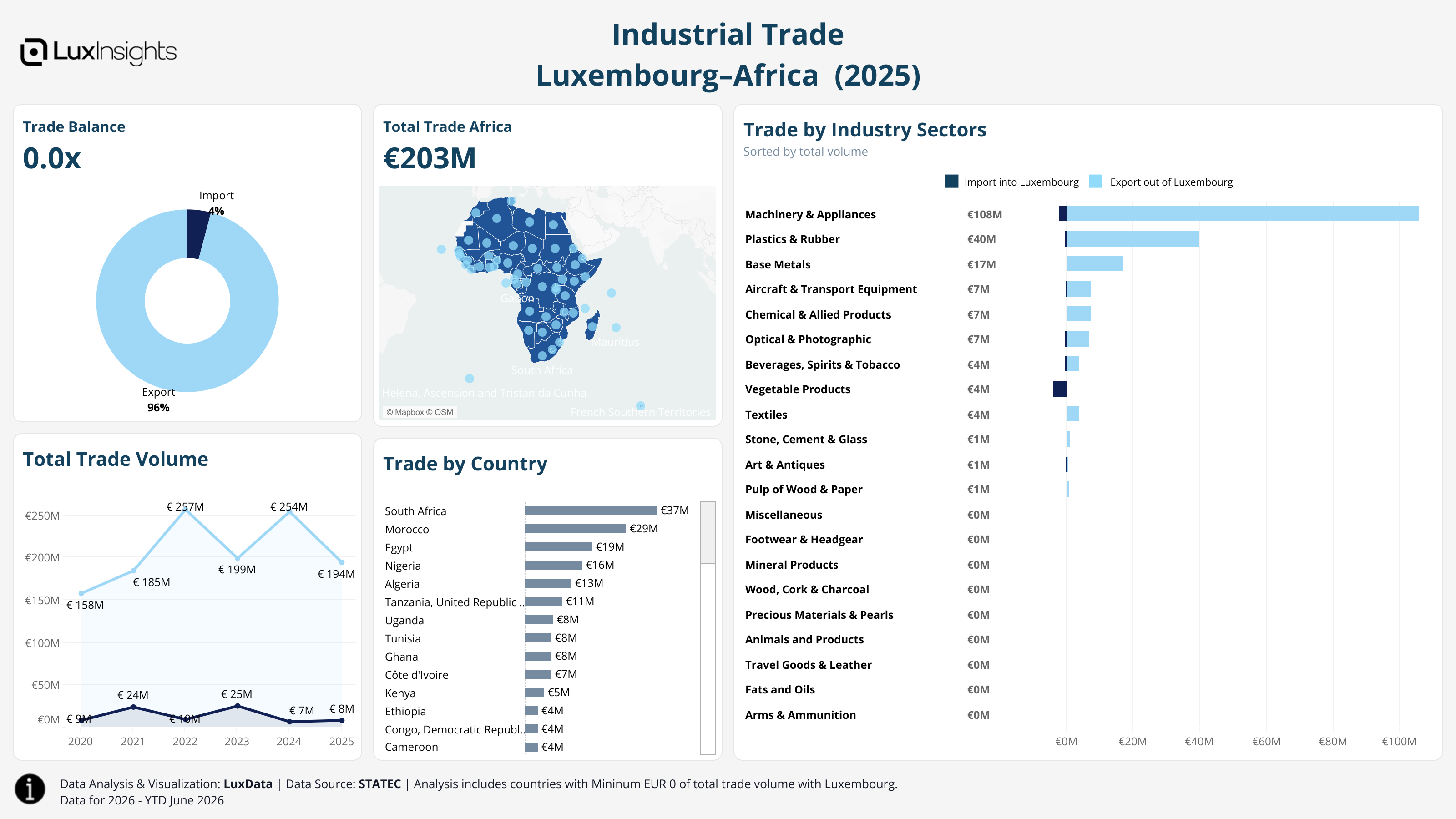The height and width of the screenshot is (819, 1456).
Task: Click the Import legend color swatch
Action: pos(952,182)
